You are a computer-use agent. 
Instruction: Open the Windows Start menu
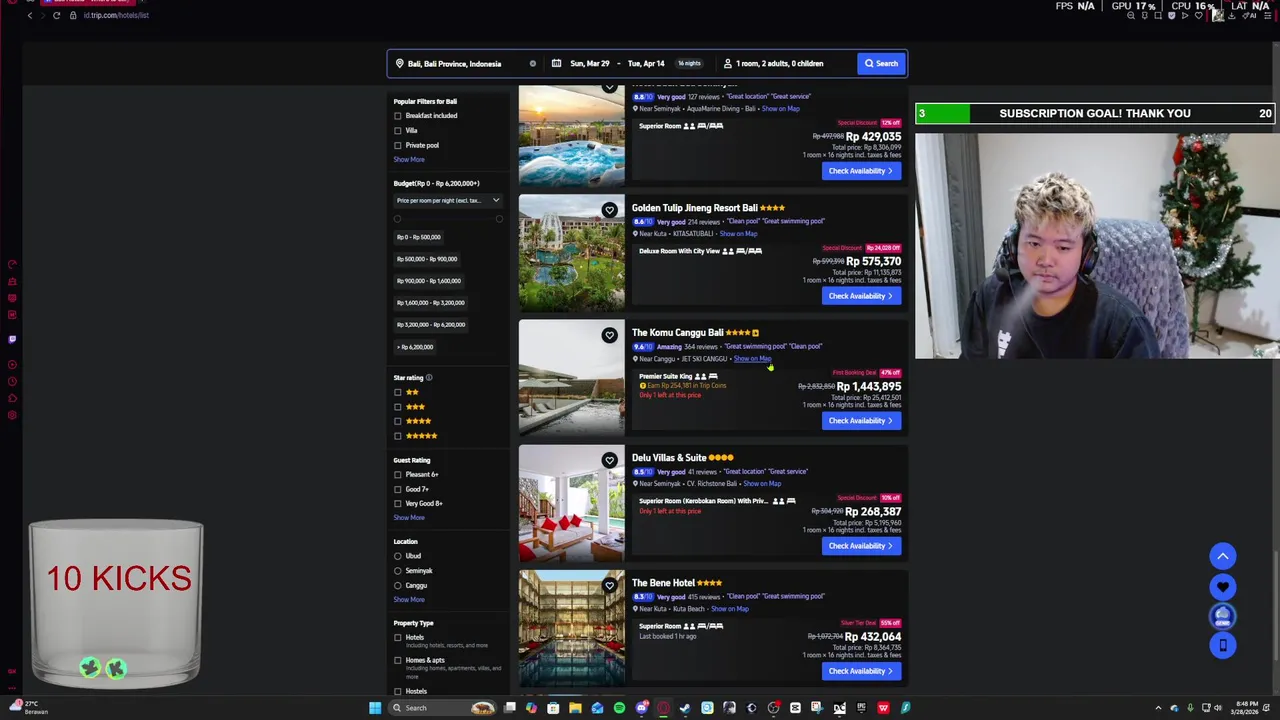click(375, 708)
